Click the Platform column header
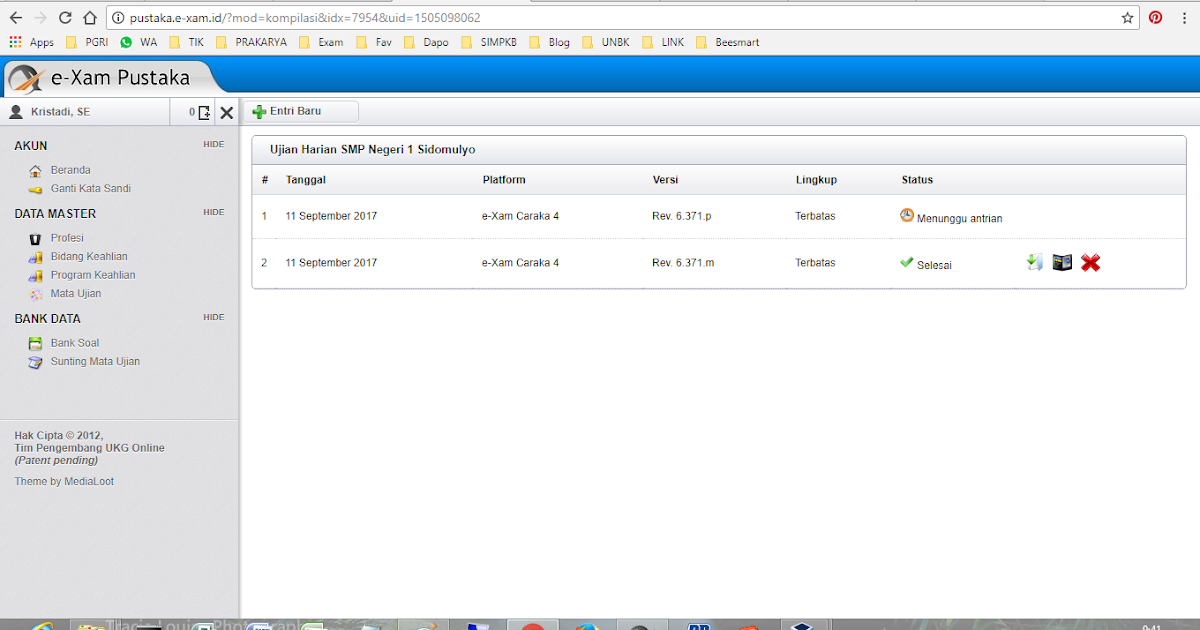The height and width of the screenshot is (630, 1200). coord(504,180)
